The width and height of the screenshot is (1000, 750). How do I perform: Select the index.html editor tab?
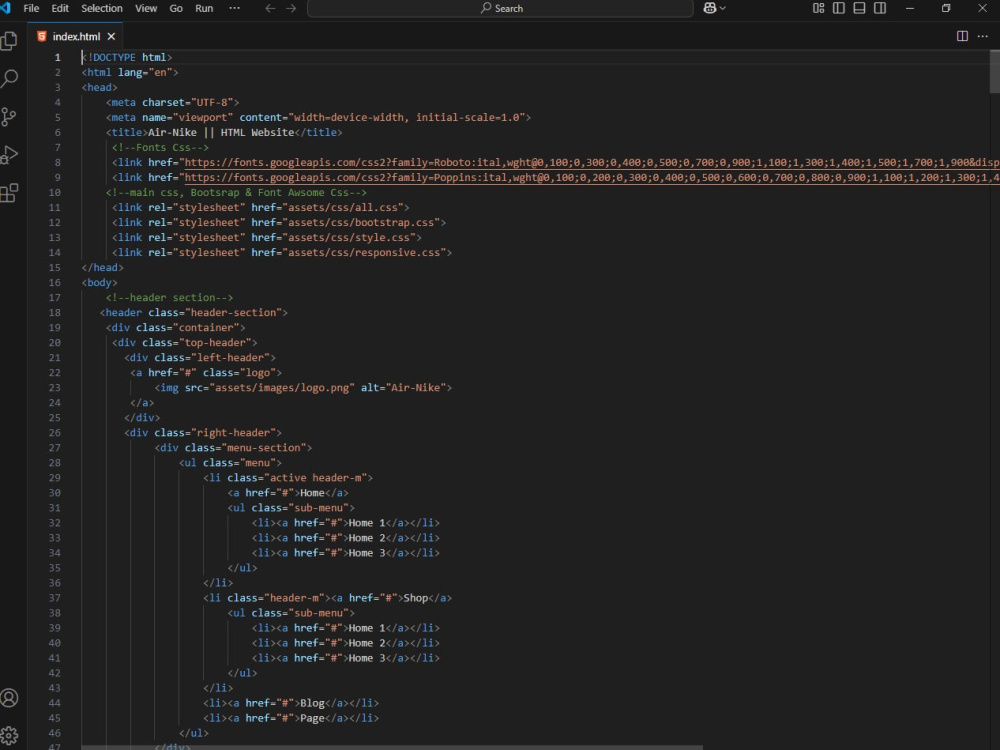click(x=76, y=36)
